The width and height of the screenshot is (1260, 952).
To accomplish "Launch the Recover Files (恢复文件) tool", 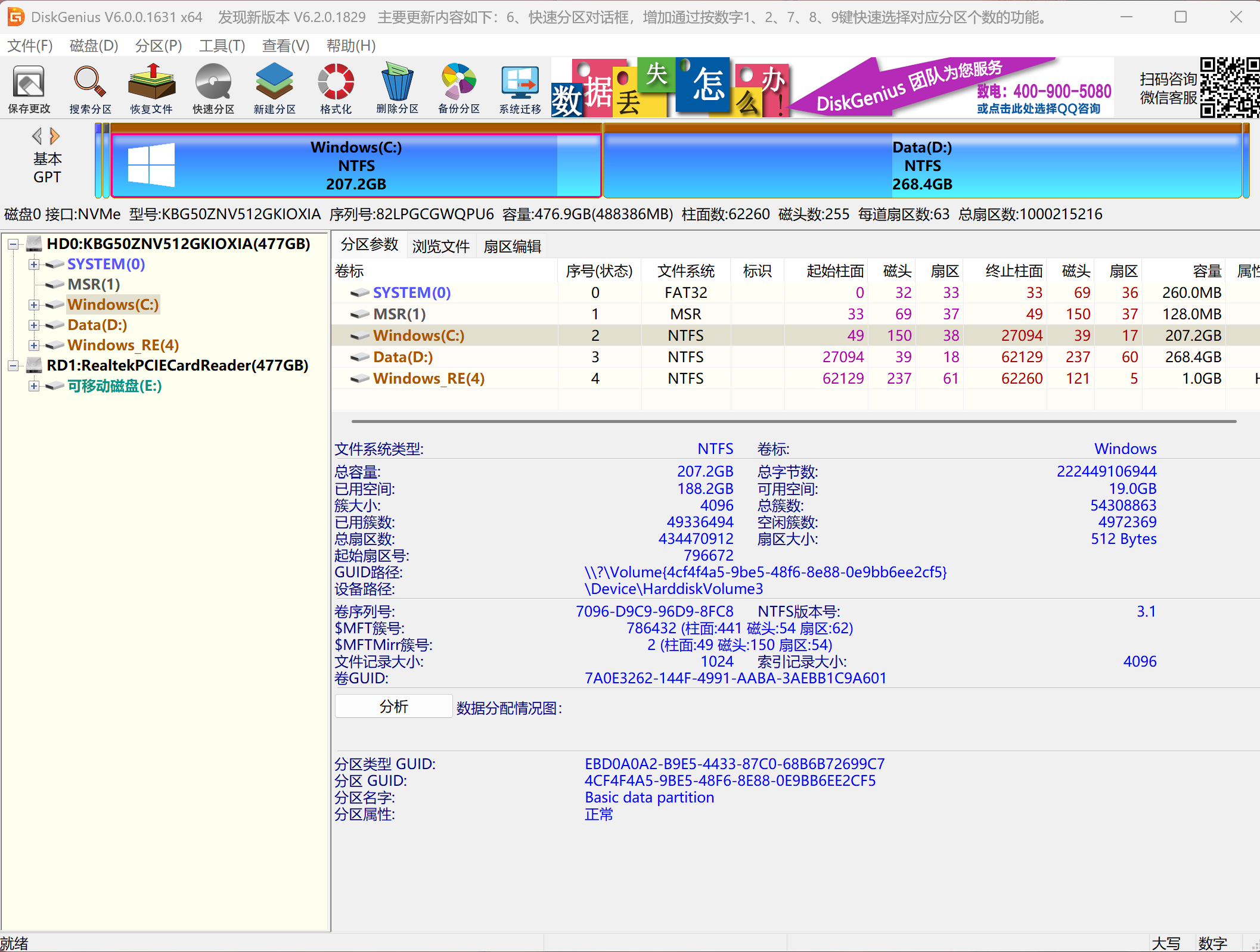I will [151, 89].
